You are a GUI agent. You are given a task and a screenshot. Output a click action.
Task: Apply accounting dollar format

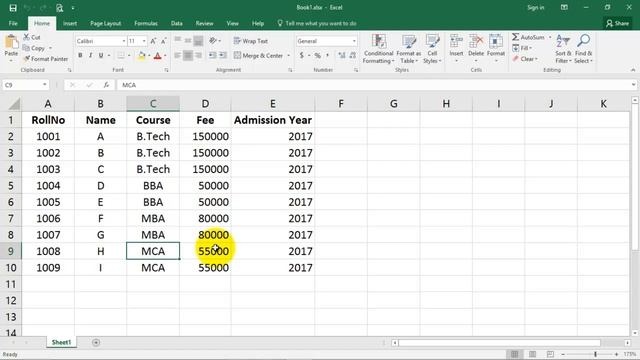pos(302,56)
